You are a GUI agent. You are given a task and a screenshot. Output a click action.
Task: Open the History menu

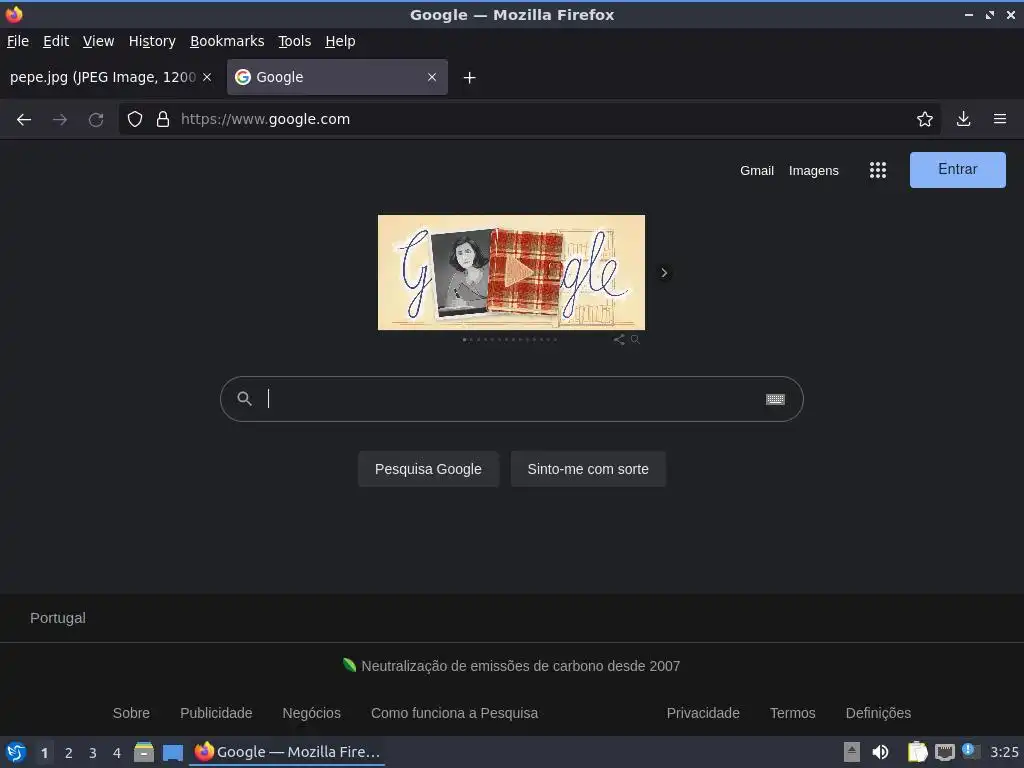[x=152, y=41]
